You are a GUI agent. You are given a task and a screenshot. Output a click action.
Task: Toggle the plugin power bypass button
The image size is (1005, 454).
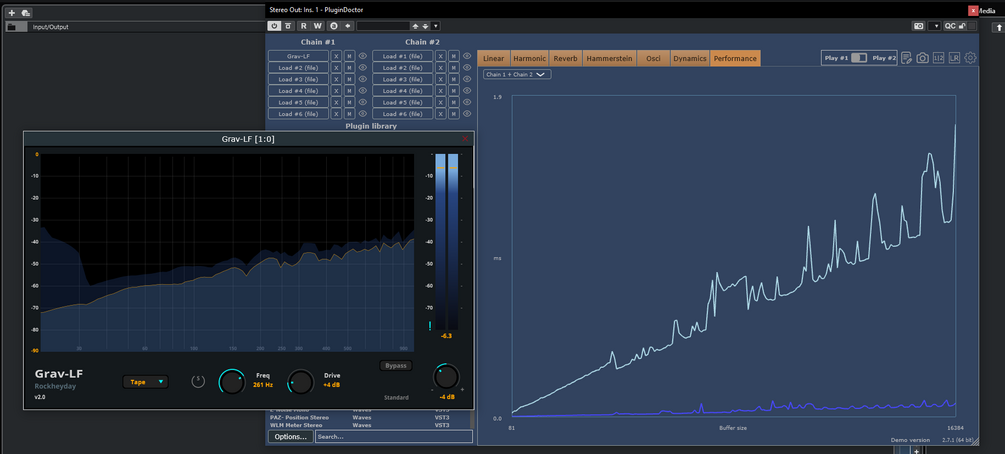[274, 26]
